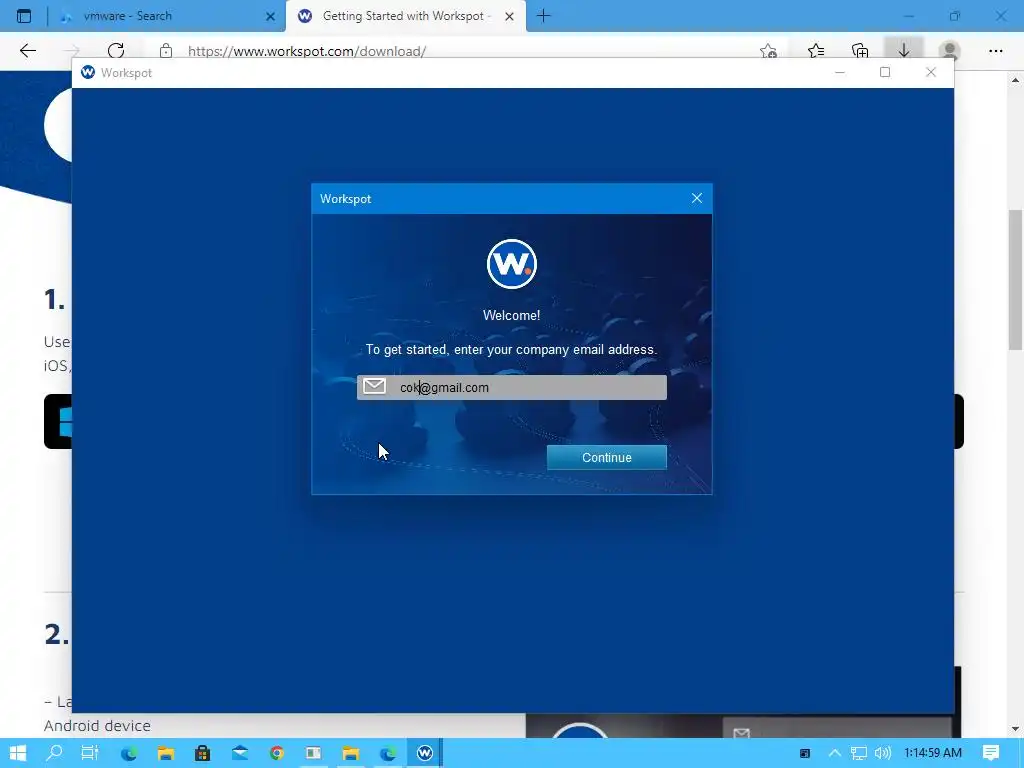Open the browser profile avatar
Screen dimensions: 1024x768
click(x=949, y=50)
